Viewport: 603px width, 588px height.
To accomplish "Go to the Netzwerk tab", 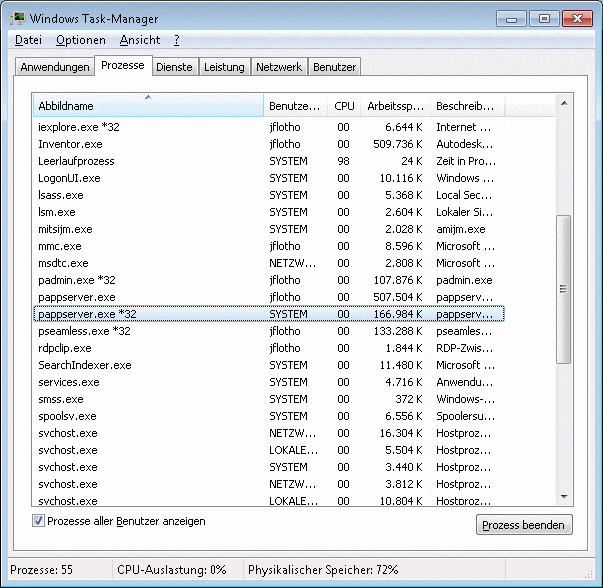I will (x=279, y=67).
